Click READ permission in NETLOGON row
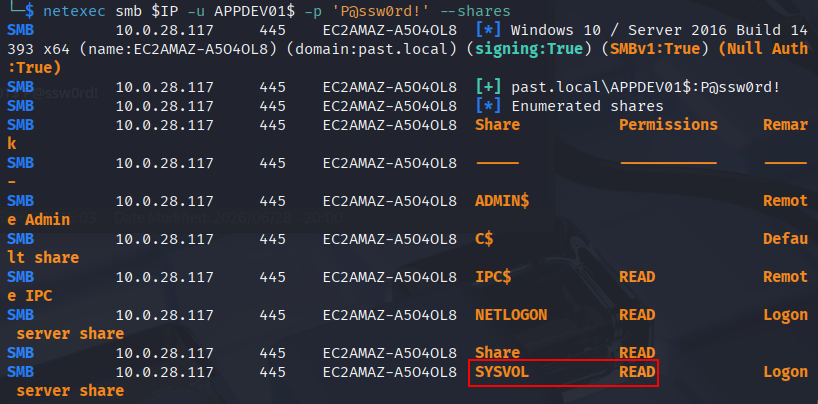 click(637, 315)
